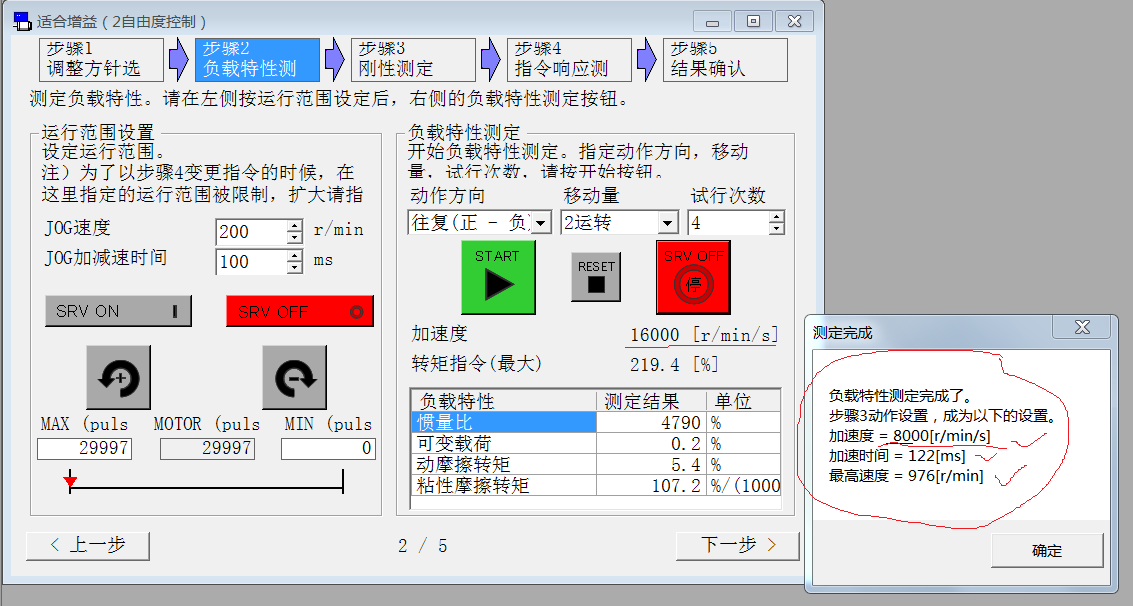
Task: Click the 下一步 next button
Action: pos(738,545)
